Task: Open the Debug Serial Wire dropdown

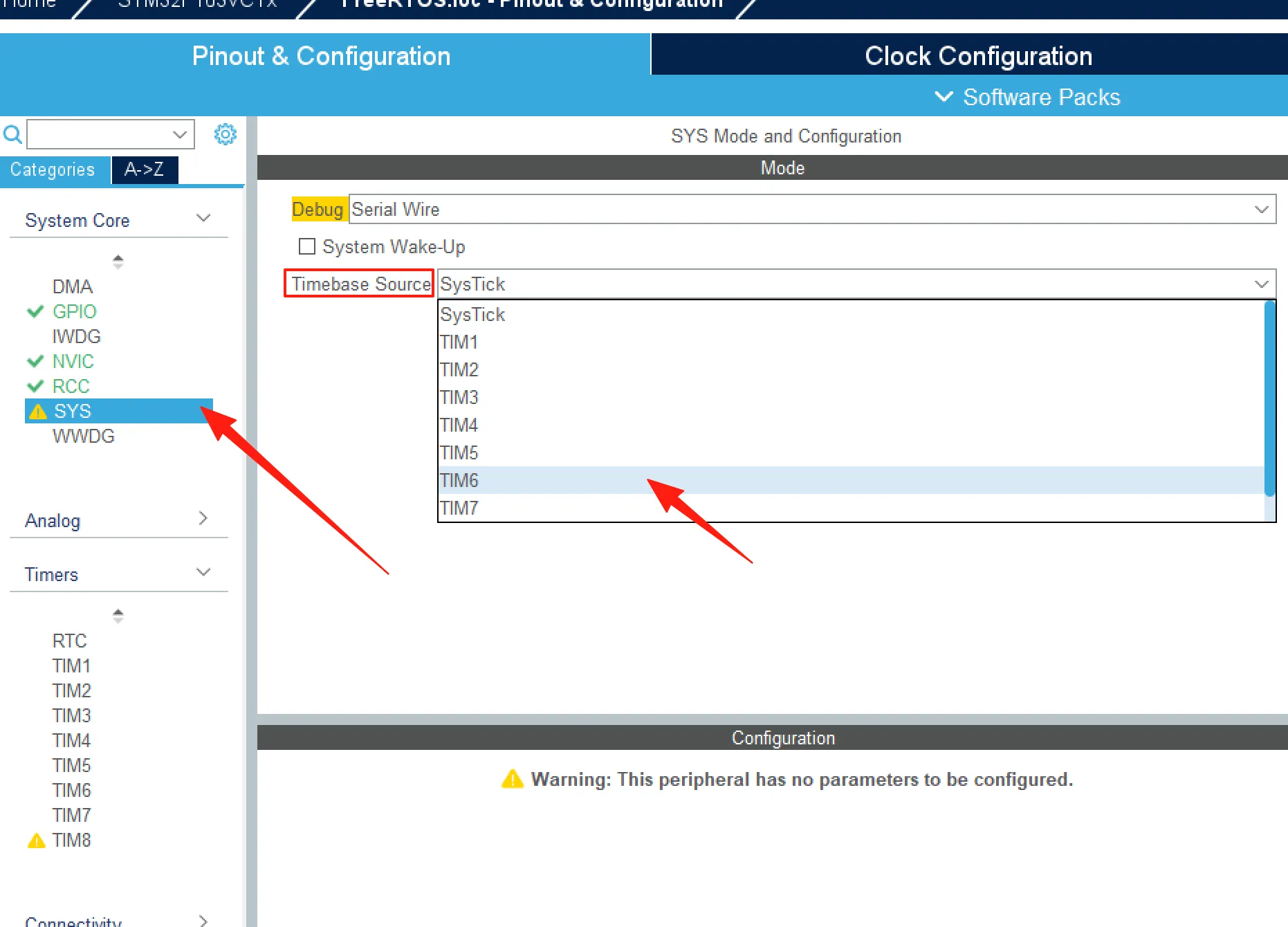Action: (x=811, y=209)
